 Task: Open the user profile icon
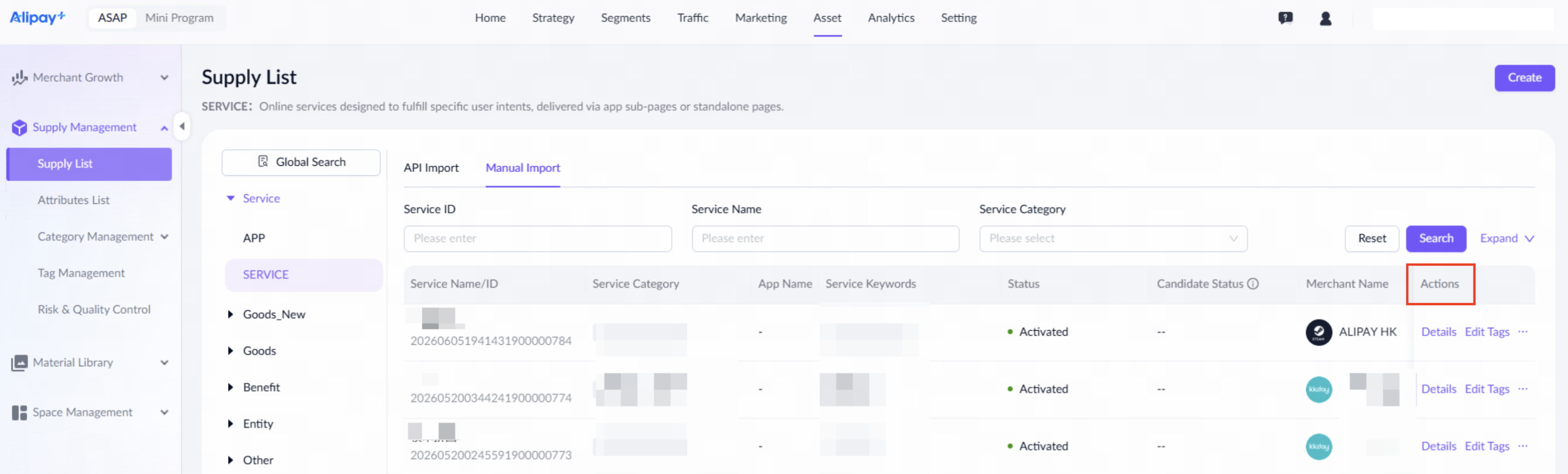pyautogui.click(x=1325, y=18)
